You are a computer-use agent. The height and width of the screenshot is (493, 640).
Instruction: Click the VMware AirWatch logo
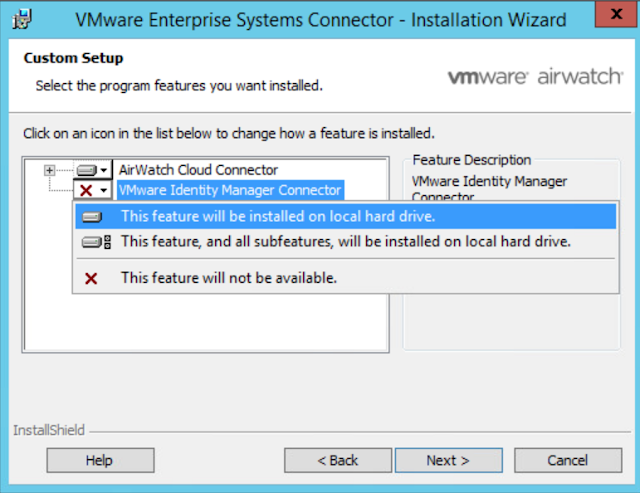click(x=536, y=76)
